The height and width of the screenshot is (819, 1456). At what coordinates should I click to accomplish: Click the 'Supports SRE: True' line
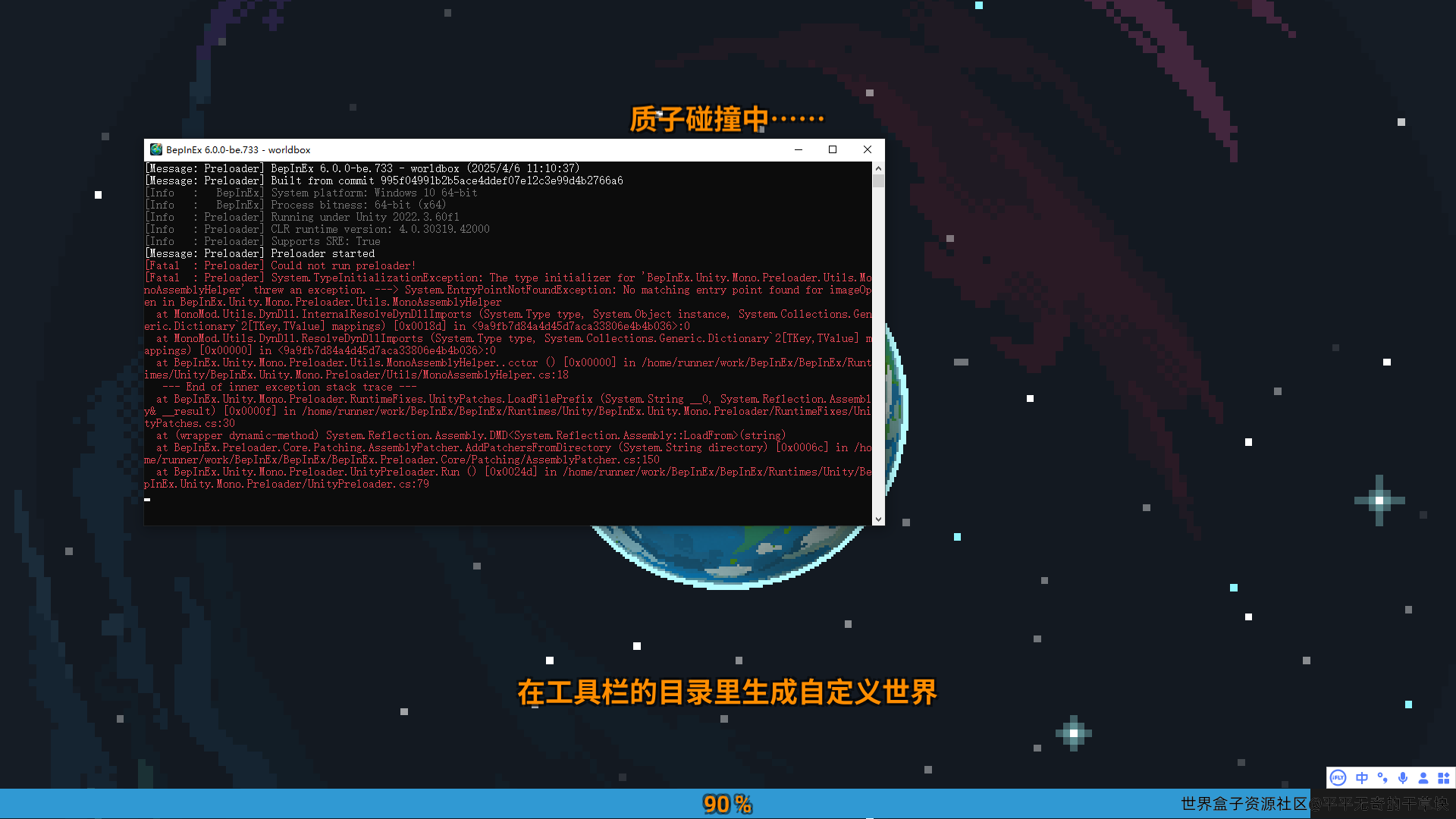pyautogui.click(x=262, y=241)
